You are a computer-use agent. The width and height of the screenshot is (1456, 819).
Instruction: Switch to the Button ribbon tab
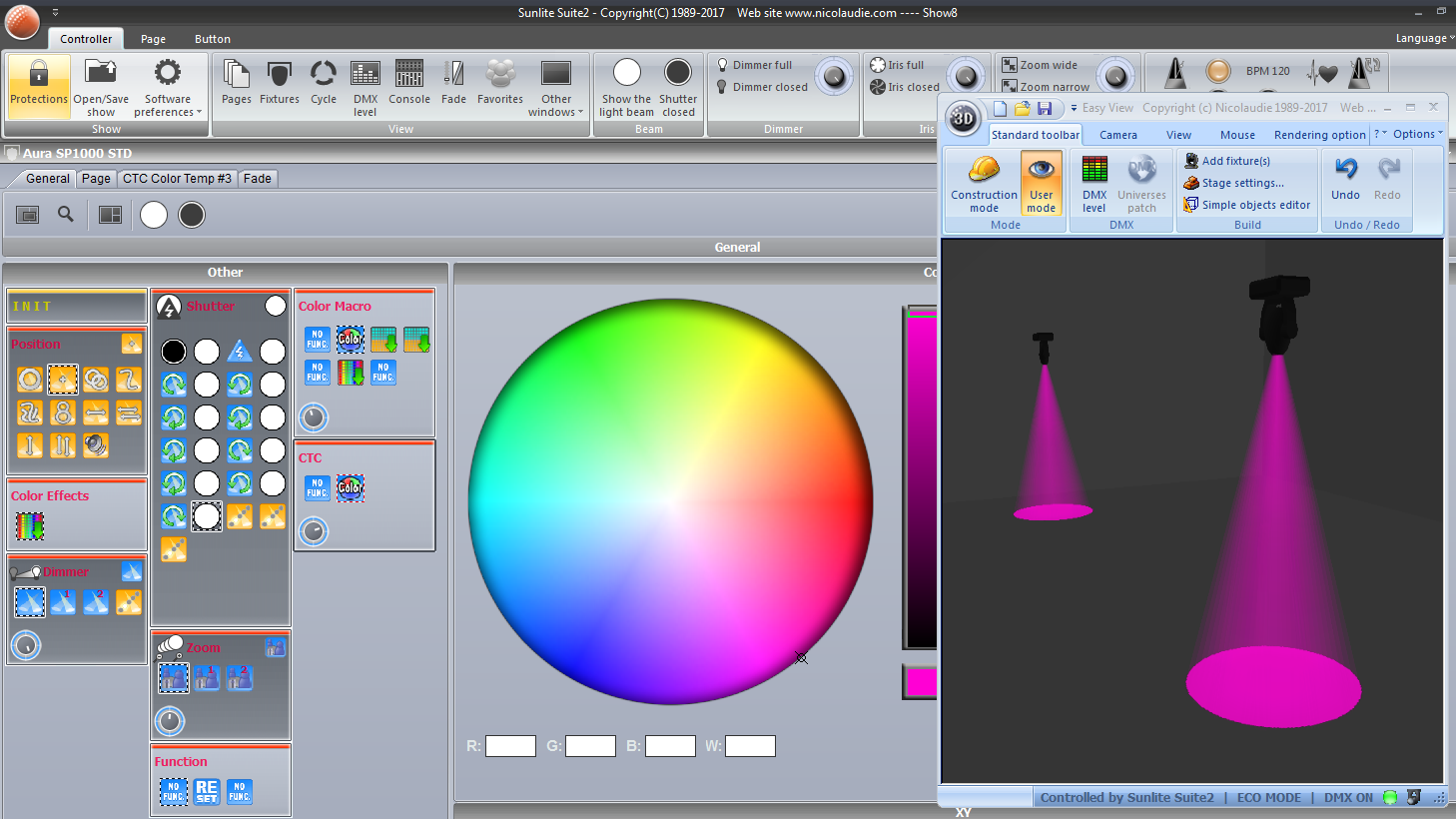coord(213,39)
